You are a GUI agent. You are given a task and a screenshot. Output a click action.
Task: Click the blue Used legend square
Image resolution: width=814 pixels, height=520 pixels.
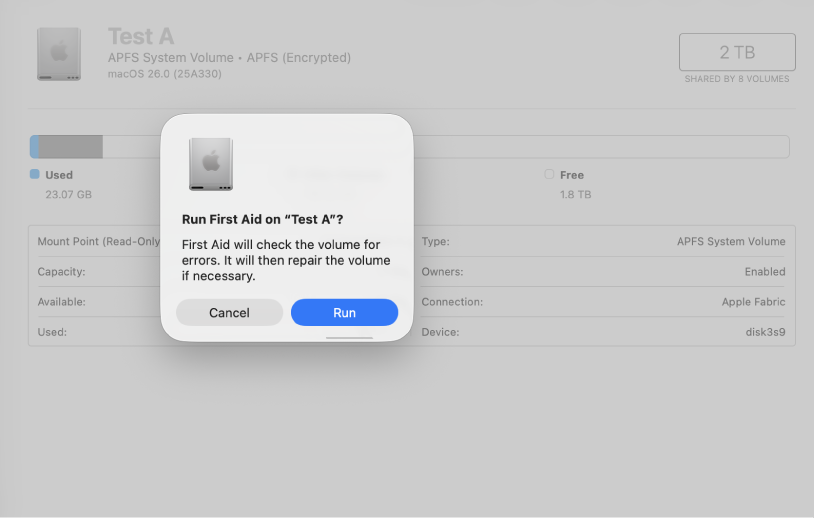(x=35, y=175)
